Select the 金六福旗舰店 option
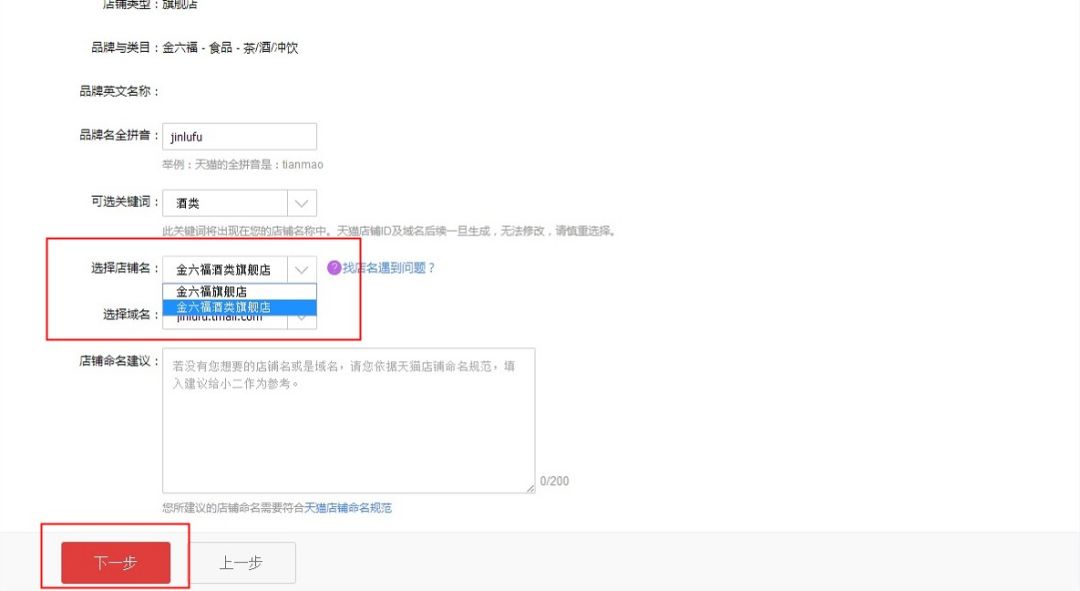This screenshot has width=1080, height=591. click(x=240, y=289)
